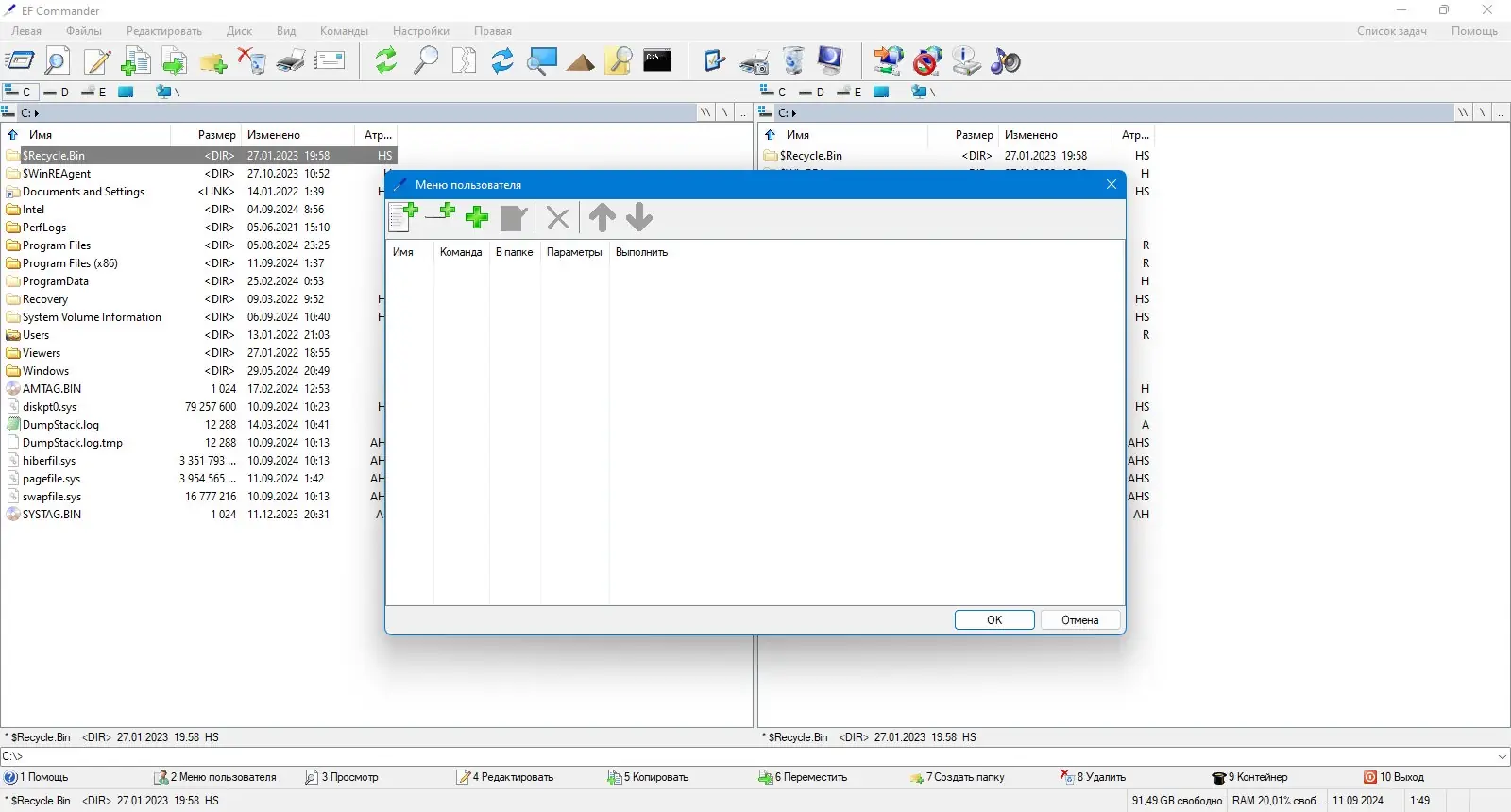The height and width of the screenshot is (812, 1511).
Task: Click the printer toolbar icon
Action: click(291, 61)
